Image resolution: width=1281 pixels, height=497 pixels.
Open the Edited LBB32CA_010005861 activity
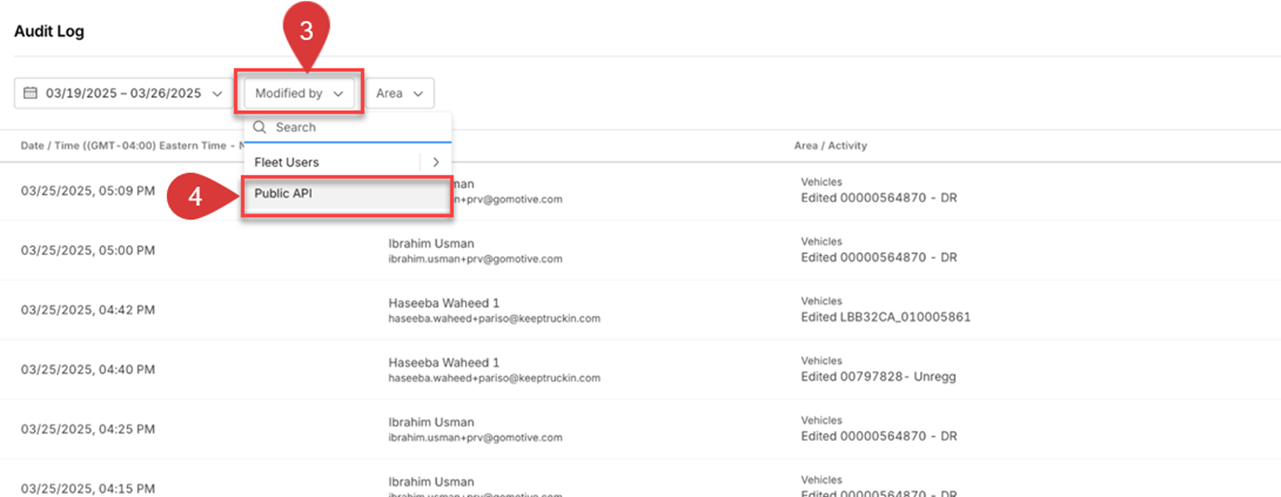[x=885, y=317]
